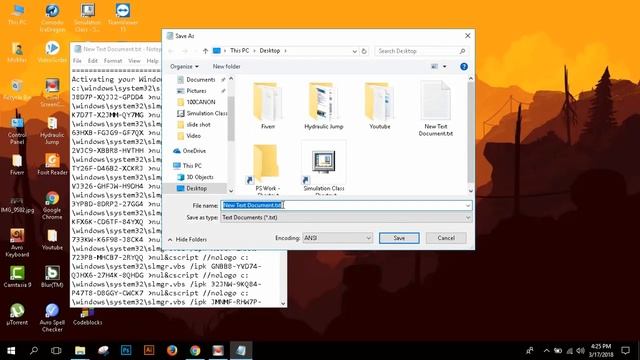Collapse the dialog with Hide Folders
640x360 pixels.
(x=187, y=240)
